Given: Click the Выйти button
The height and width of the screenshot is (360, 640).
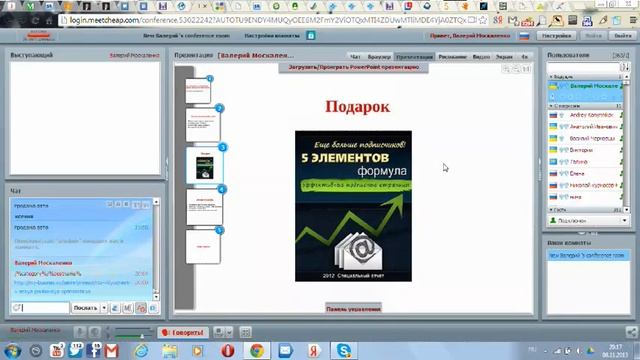Looking at the screenshot, I should pyautogui.click(x=623, y=36).
